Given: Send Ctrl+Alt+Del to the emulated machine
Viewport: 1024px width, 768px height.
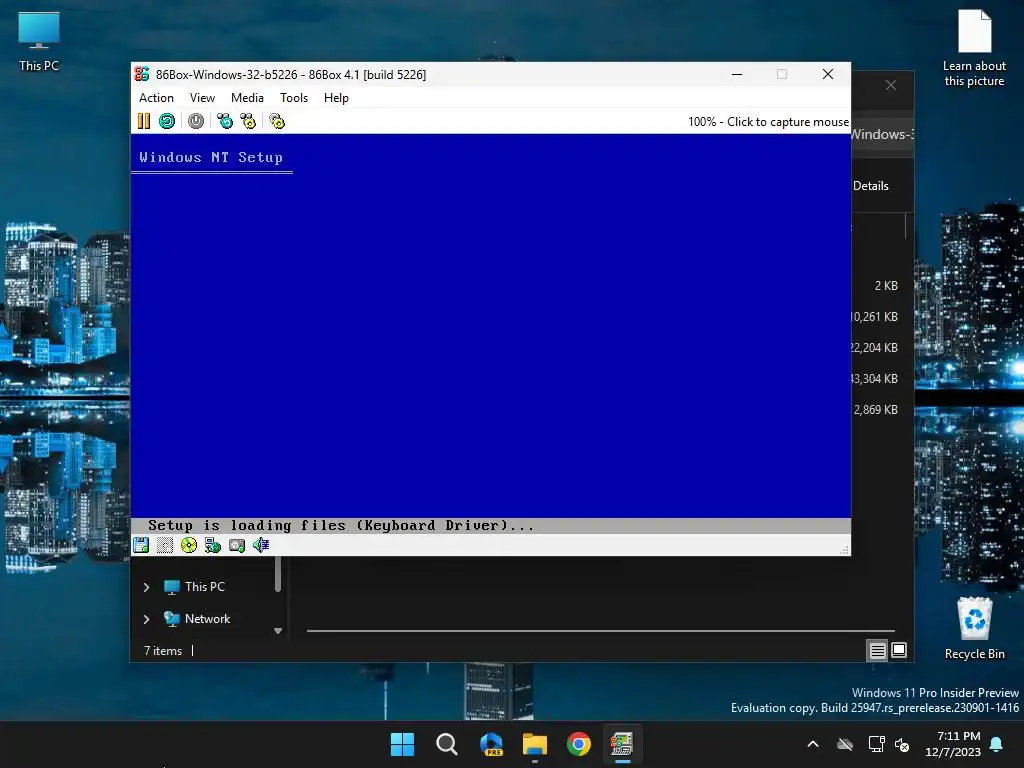Looking at the screenshot, I should (225, 121).
